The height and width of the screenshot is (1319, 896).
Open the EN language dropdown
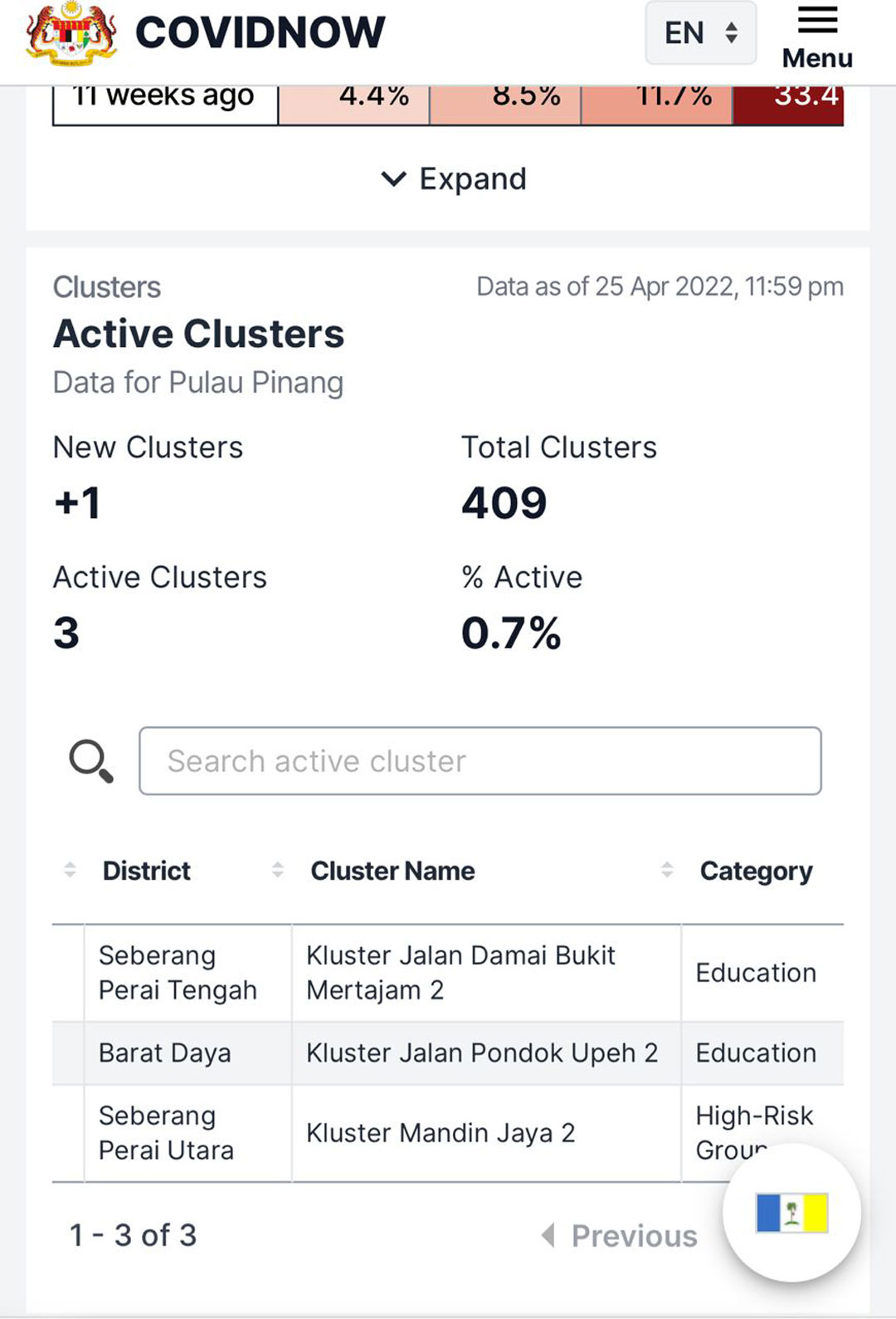click(x=701, y=33)
